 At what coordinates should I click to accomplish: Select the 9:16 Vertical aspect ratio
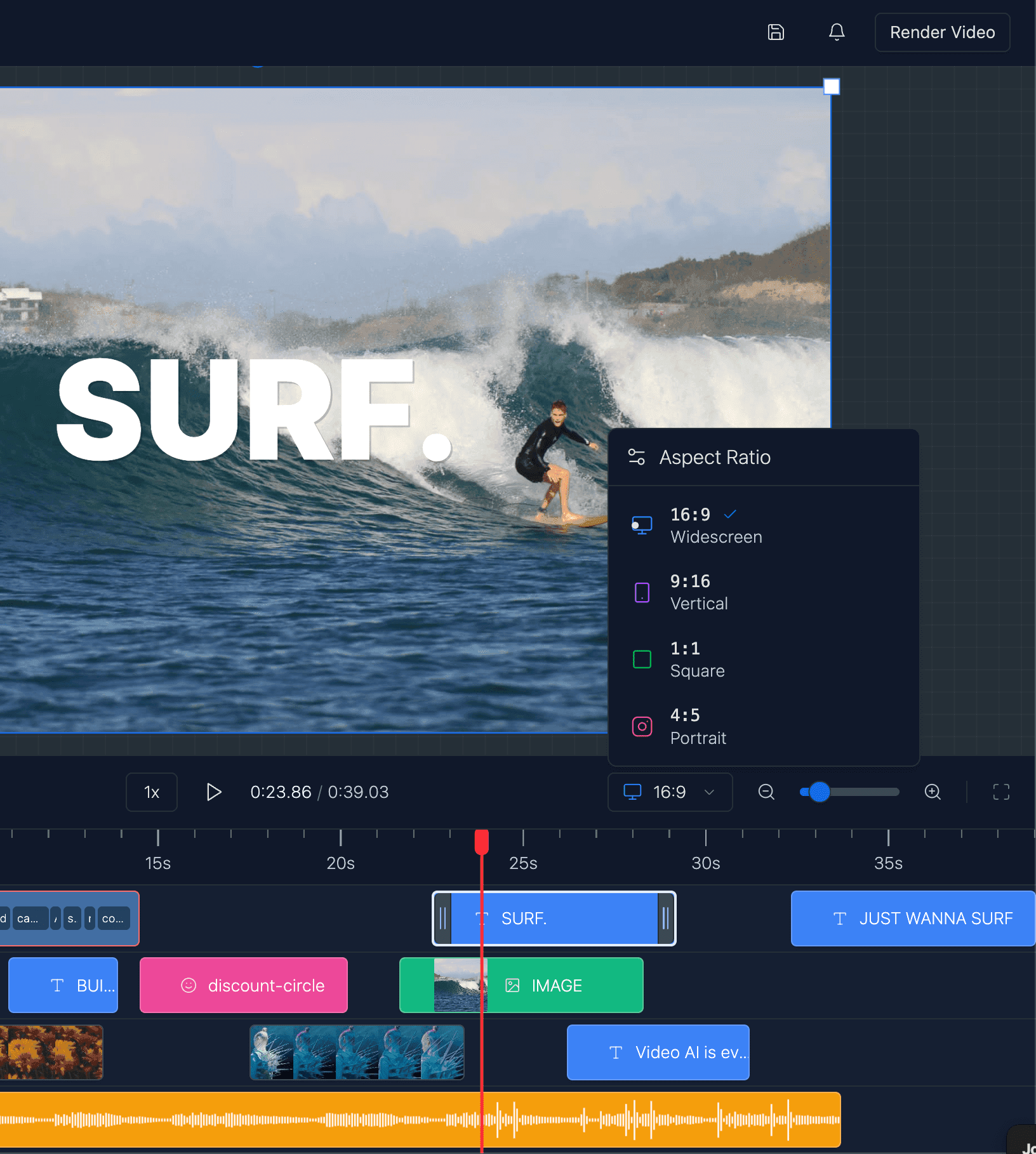tap(699, 591)
